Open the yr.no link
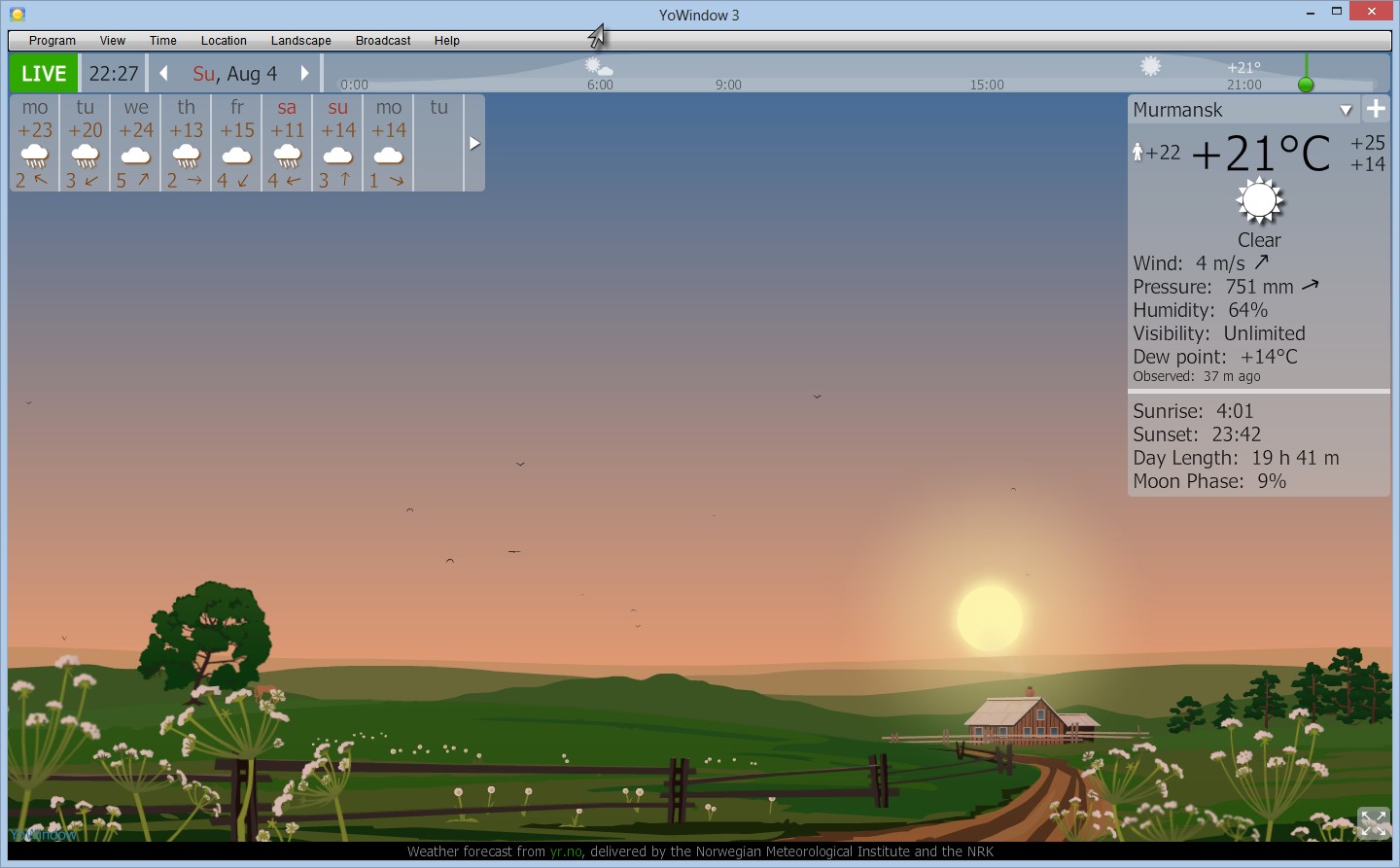1400x868 pixels. pyautogui.click(x=566, y=851)
